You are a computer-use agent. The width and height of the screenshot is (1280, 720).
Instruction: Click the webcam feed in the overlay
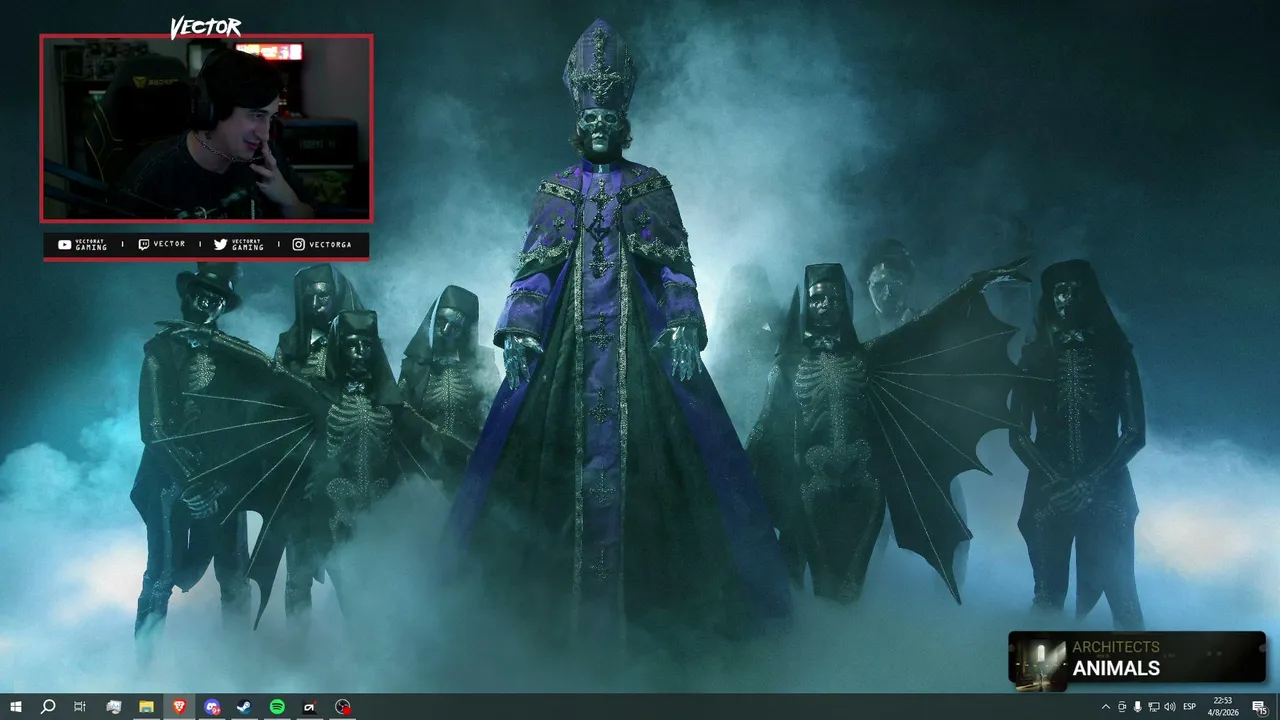tap(206, 128)
